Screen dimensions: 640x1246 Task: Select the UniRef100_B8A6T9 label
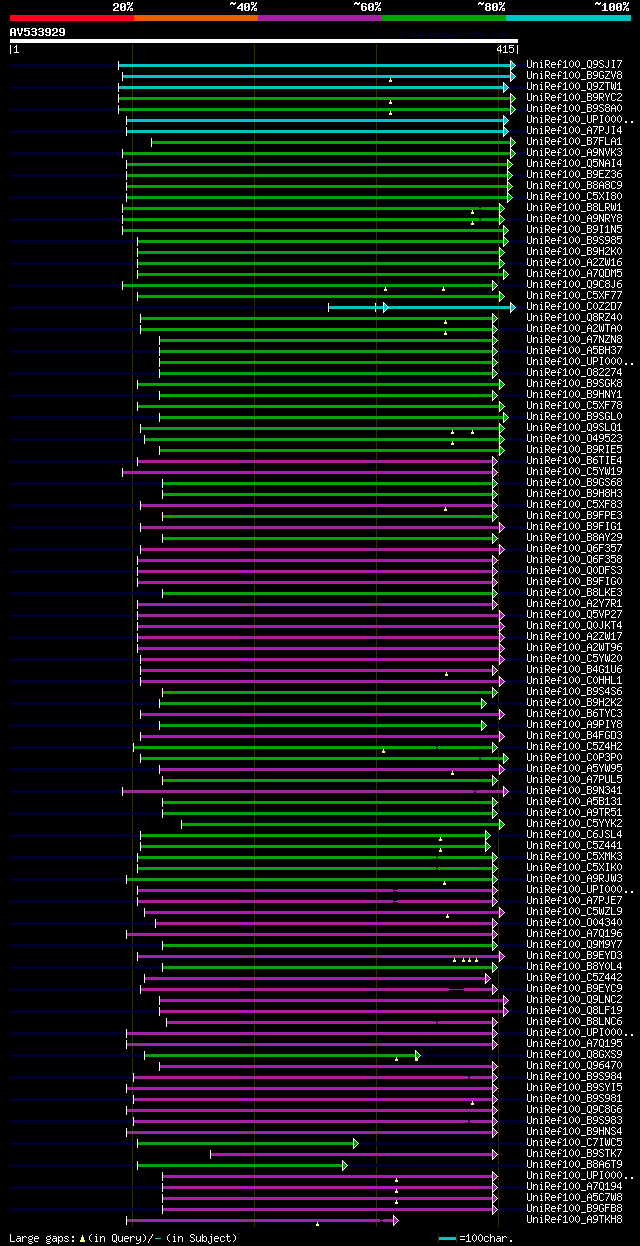(x=574, y=1164)
